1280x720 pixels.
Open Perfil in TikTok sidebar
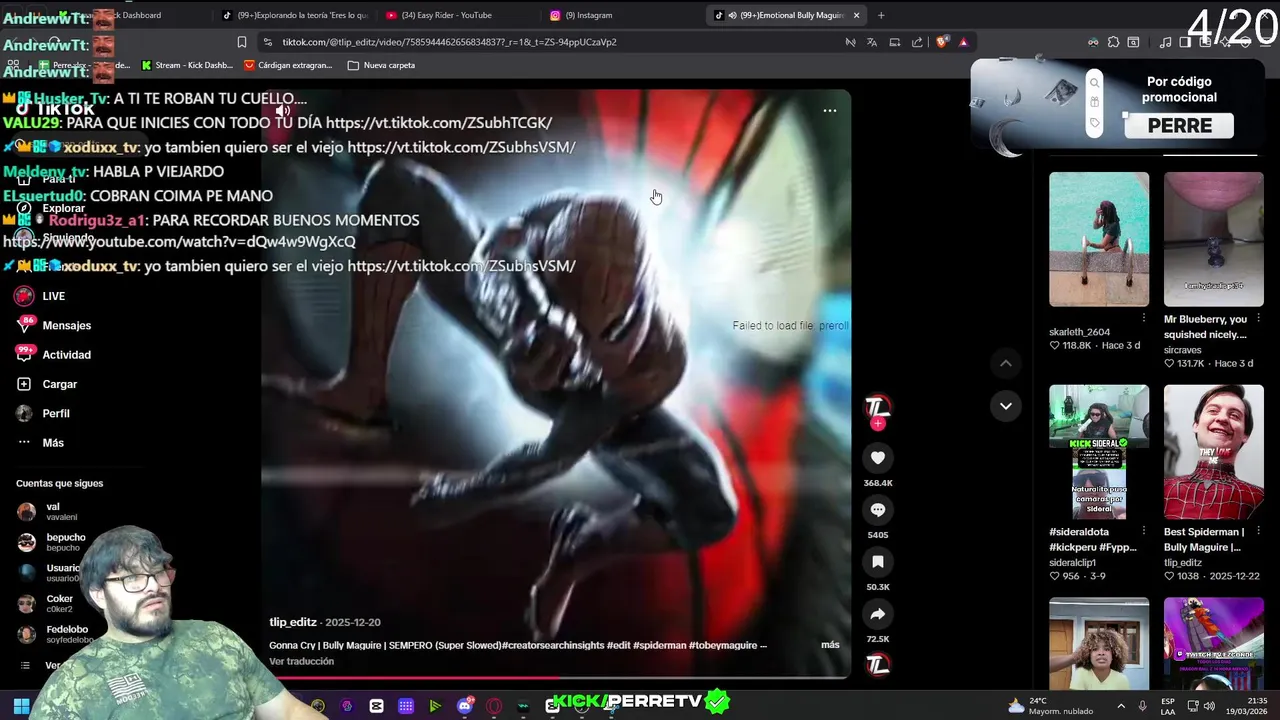[x=43, y=413]
